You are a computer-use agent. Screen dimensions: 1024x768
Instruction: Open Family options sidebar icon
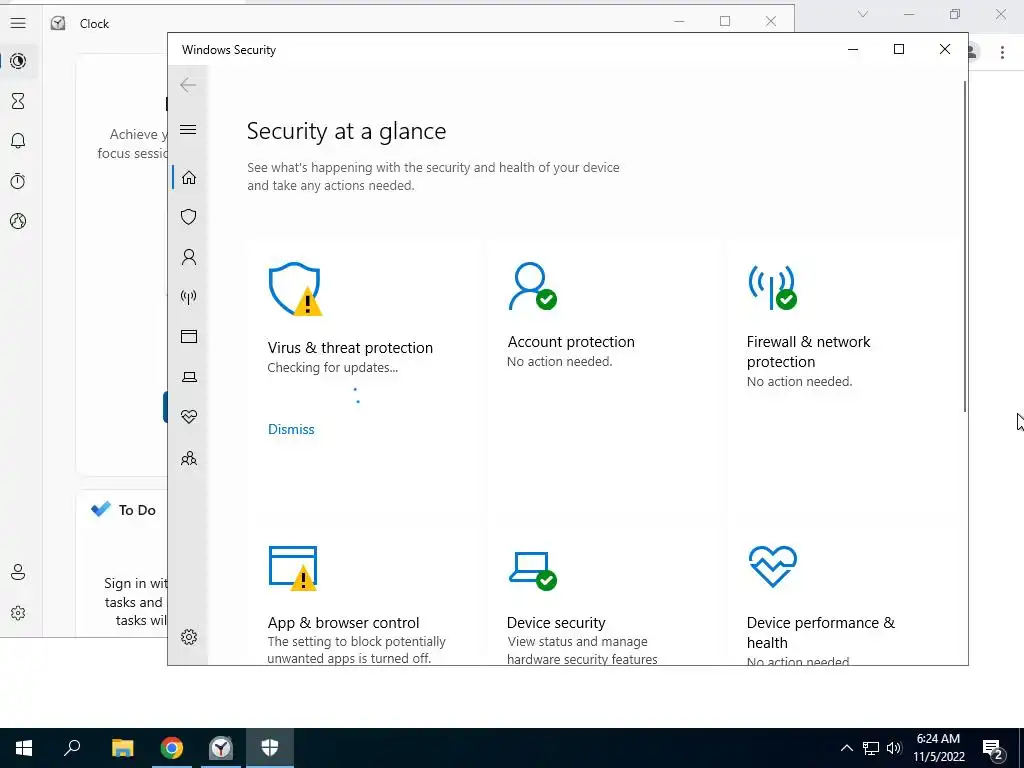click(189, 458)
